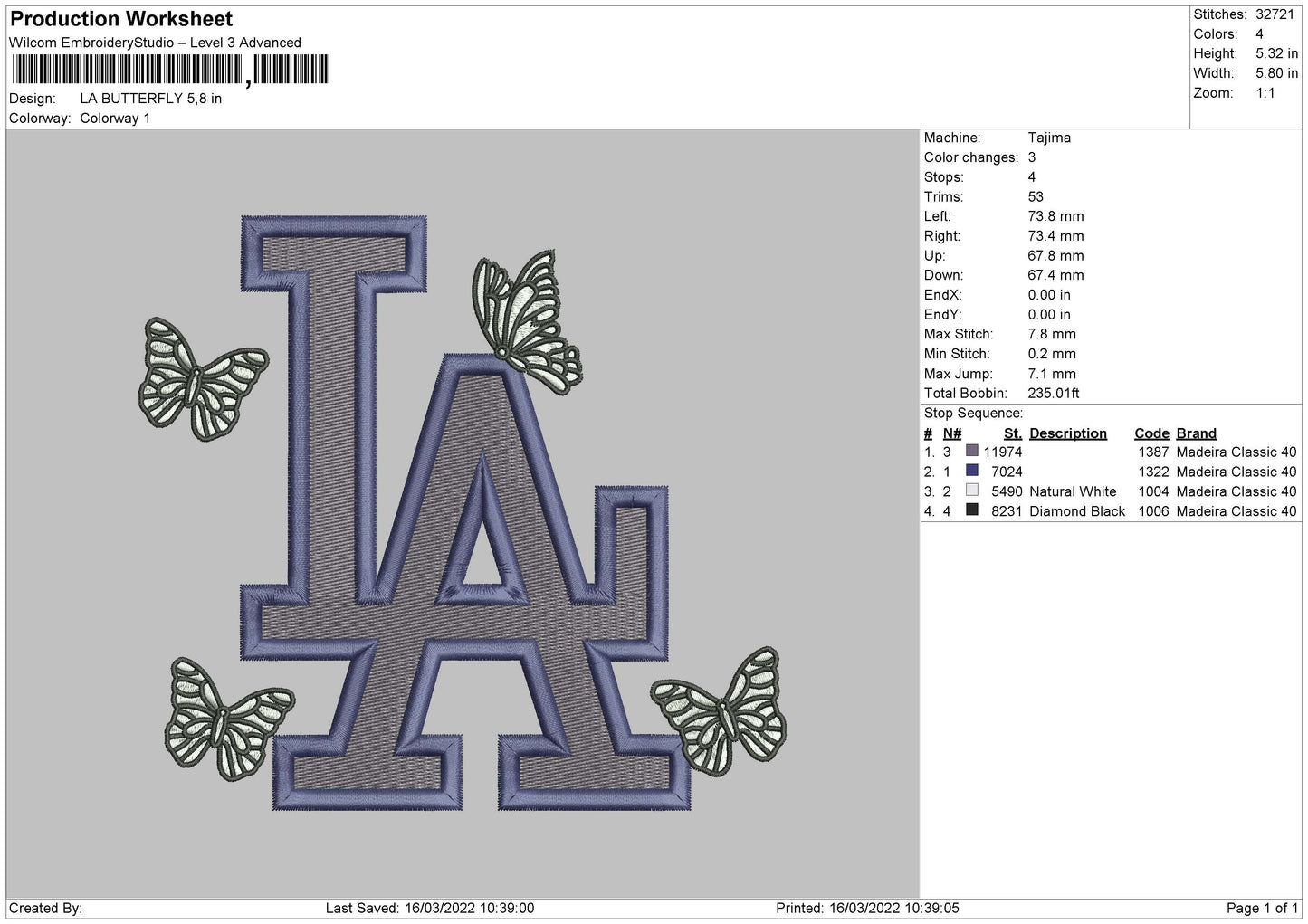1308x924 pixels.
Task: Click the Color changes value 3
Action: point(1032,157)
